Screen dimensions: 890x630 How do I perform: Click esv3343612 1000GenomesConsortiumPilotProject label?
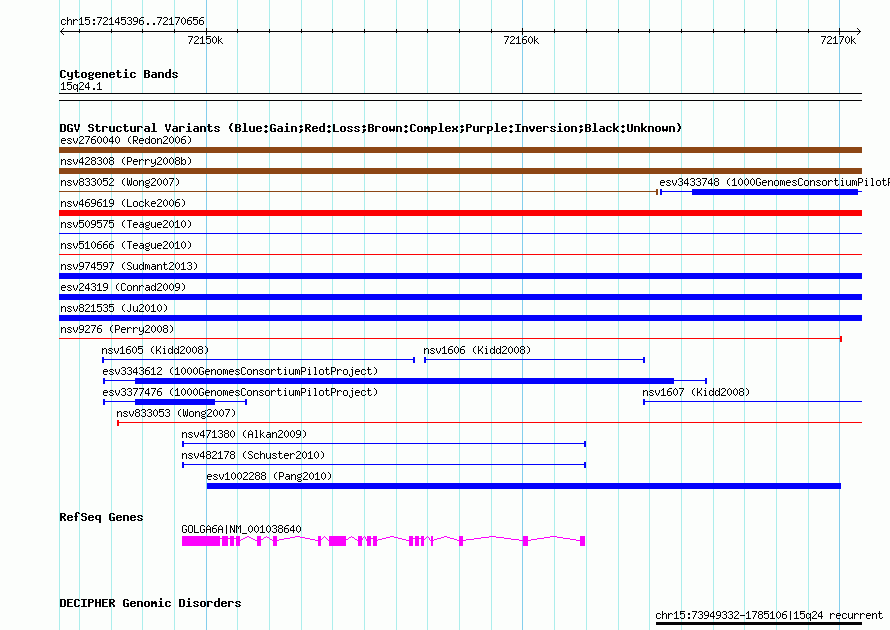[240, 371]
